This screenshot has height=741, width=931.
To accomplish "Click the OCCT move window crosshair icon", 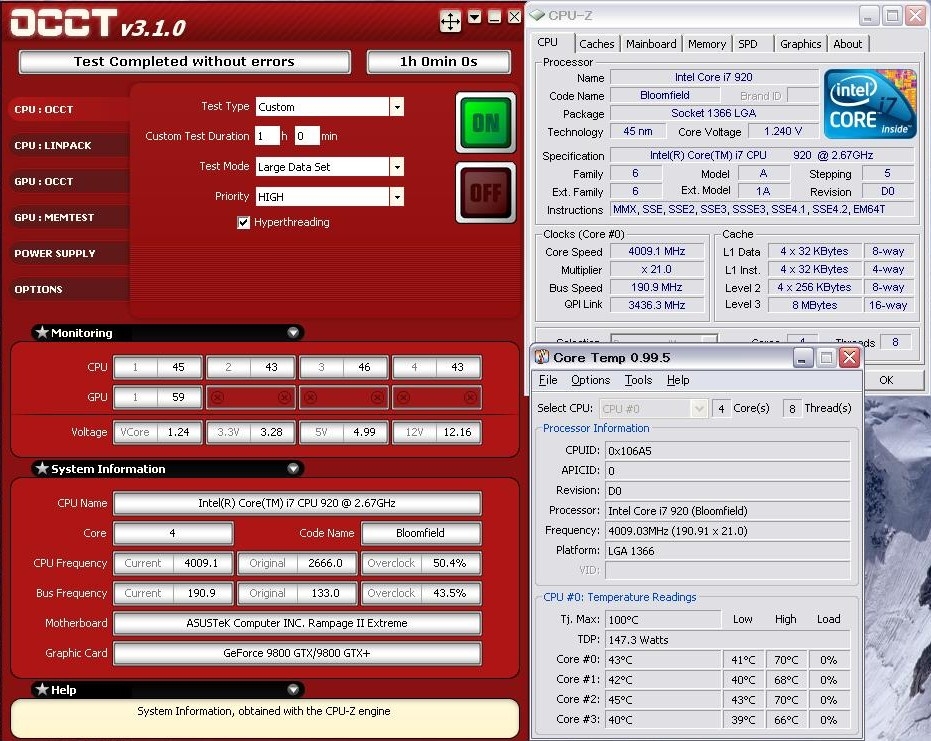I will [450, 22].
